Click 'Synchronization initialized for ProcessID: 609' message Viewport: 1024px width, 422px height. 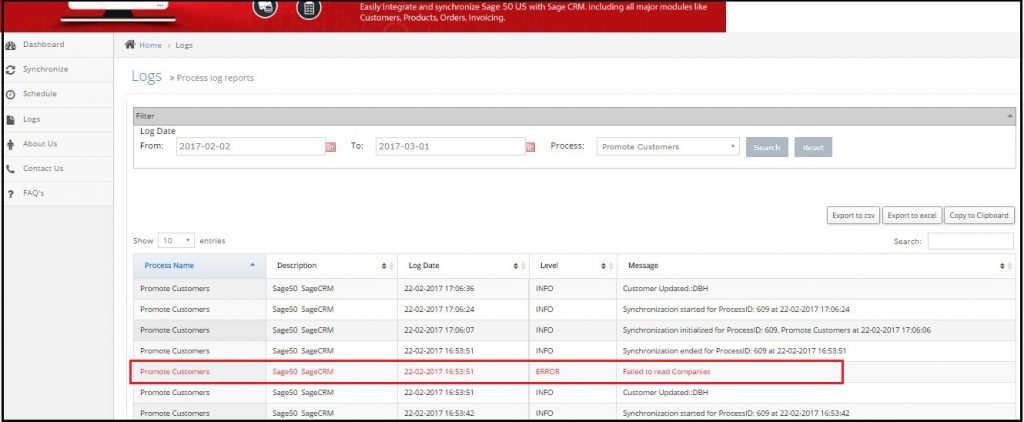tap(777, 330)
